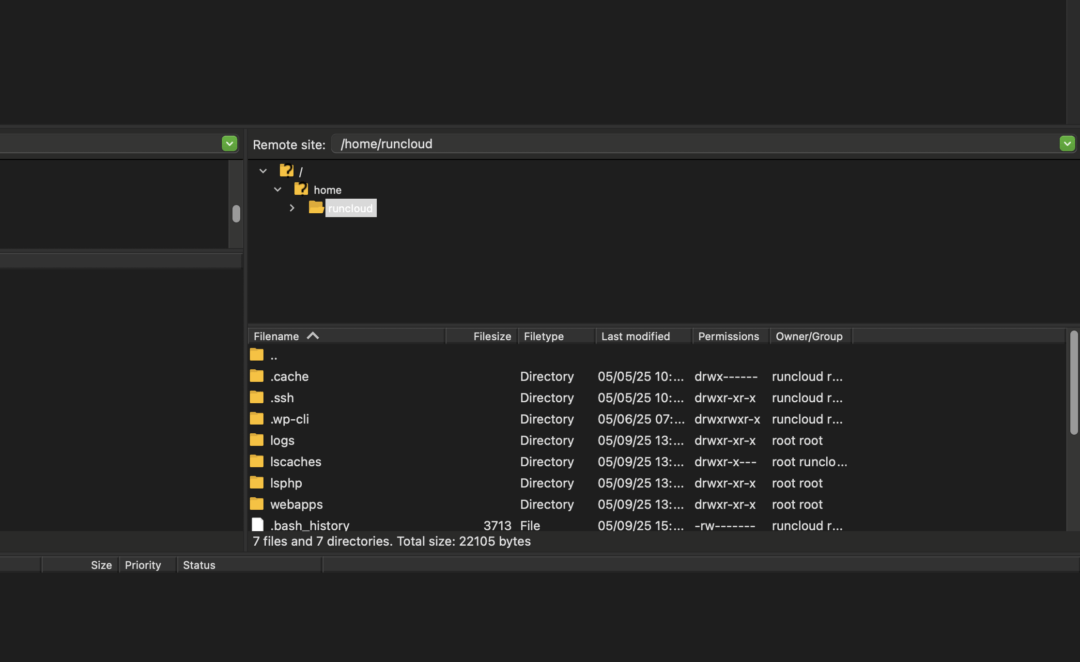Edit the Remote site path field
The width and height of the screenshot is (1080, 662).
pos(694,143)
